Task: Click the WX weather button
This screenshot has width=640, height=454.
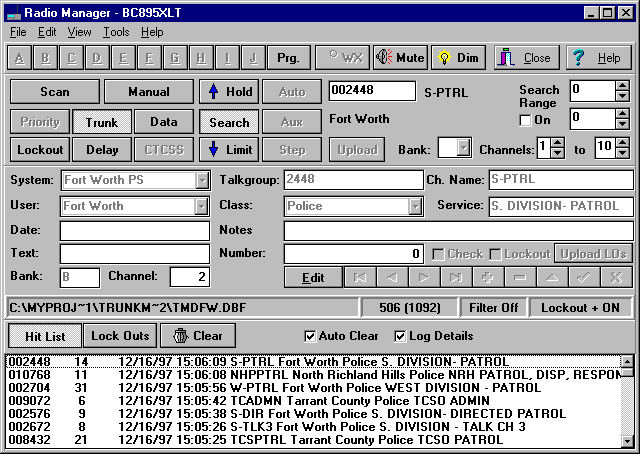Action: [342, 58]
